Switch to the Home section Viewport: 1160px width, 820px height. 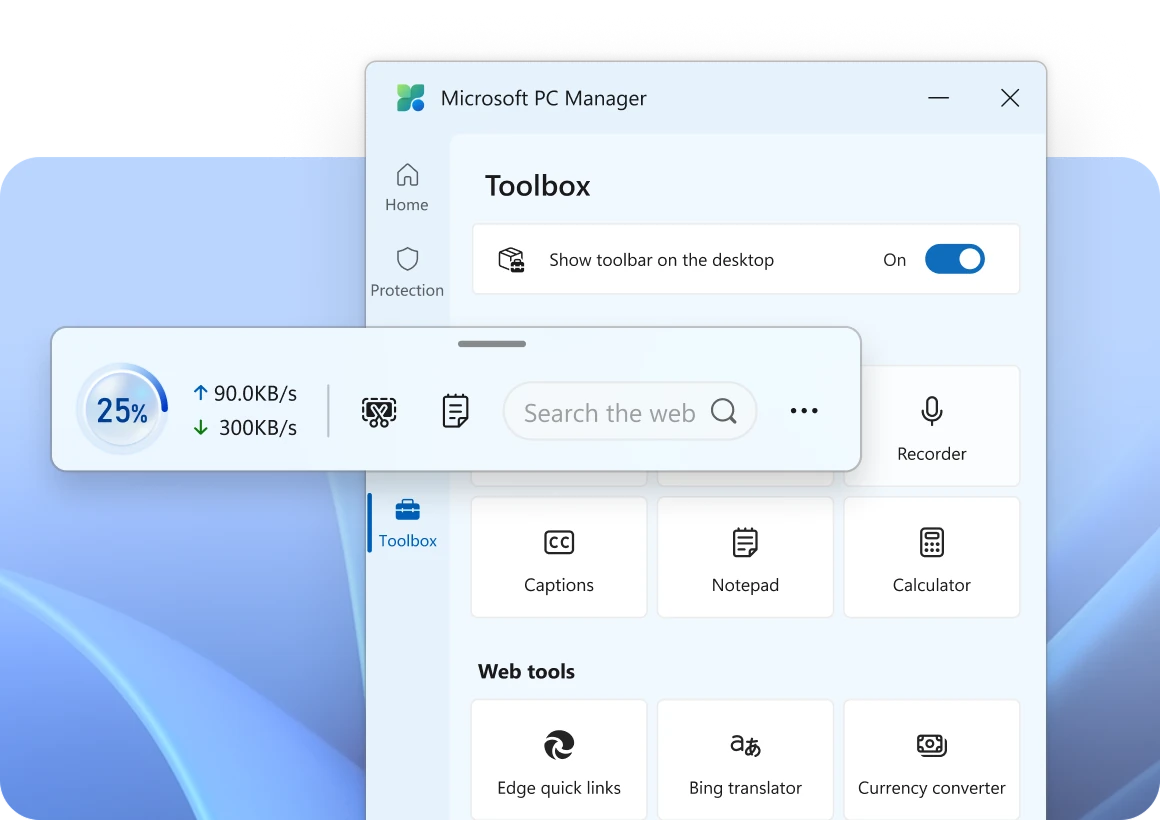(406, 186)
